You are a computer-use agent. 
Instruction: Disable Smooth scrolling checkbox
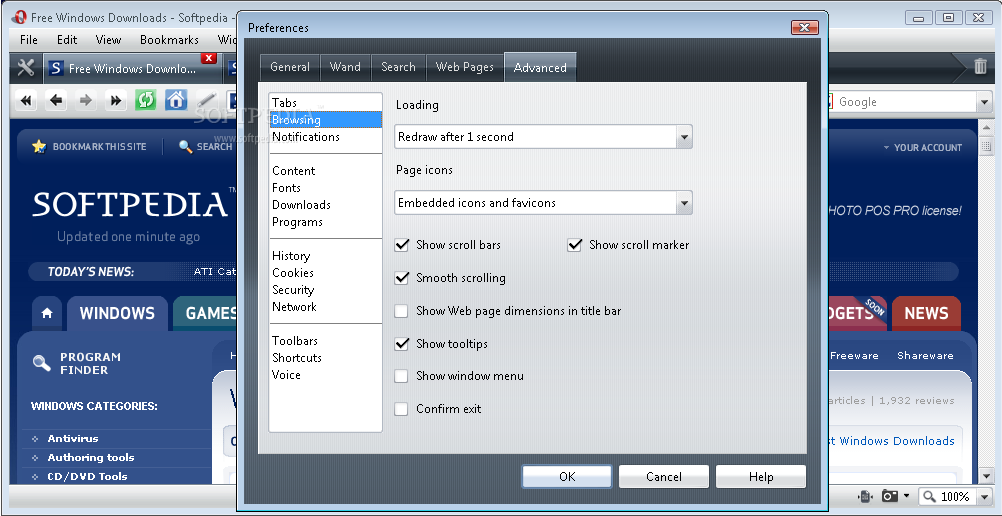pos(401,278)
